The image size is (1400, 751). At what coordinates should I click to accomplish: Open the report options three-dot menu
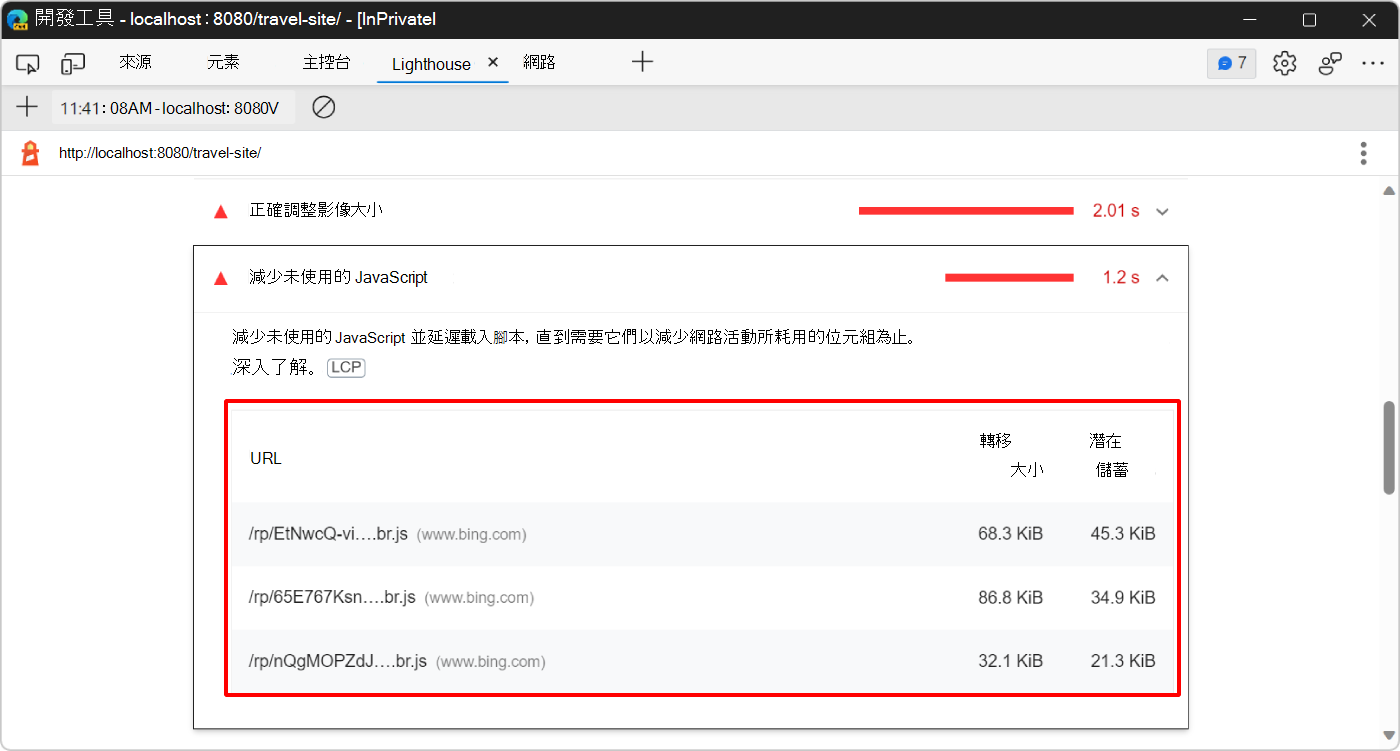pos(1363,152)
